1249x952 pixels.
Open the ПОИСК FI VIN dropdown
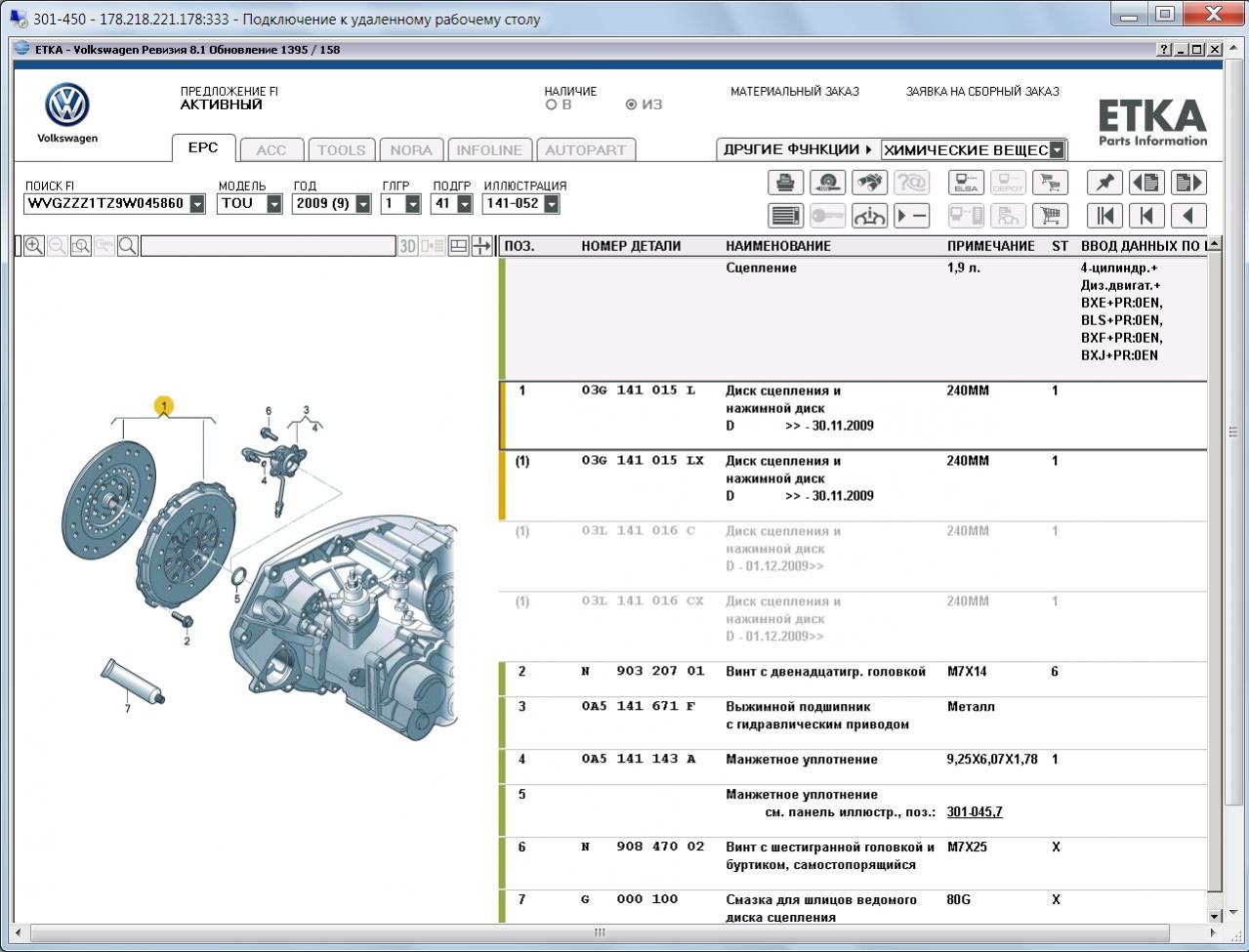click(197, 204)
